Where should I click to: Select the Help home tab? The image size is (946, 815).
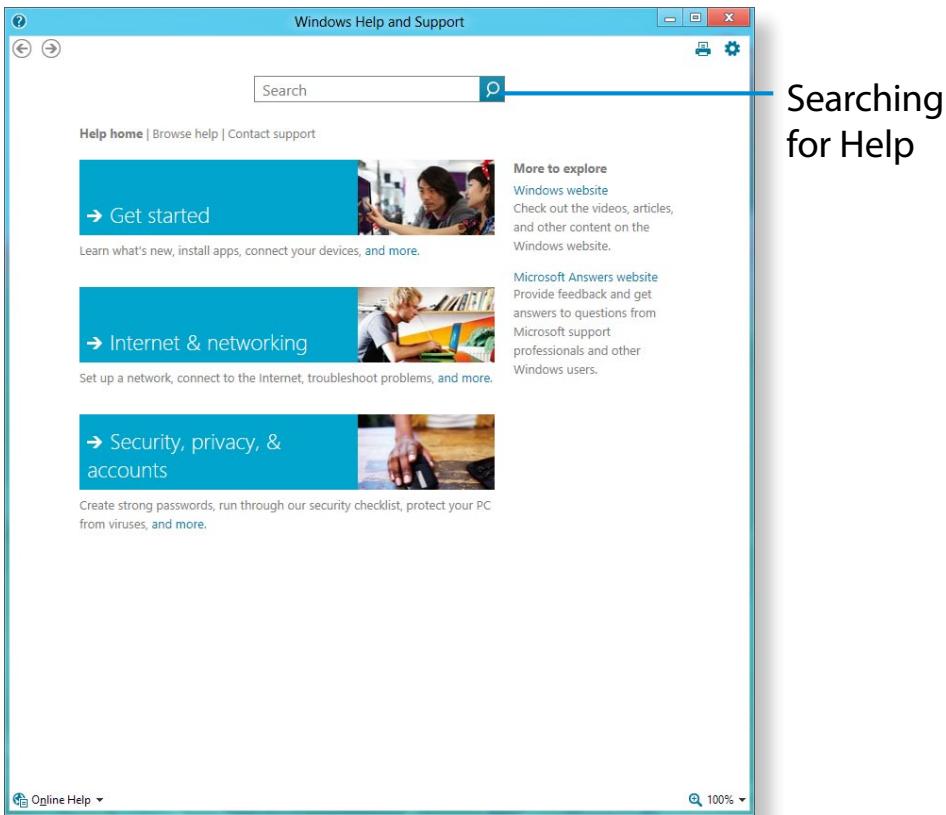coord(111,133)
